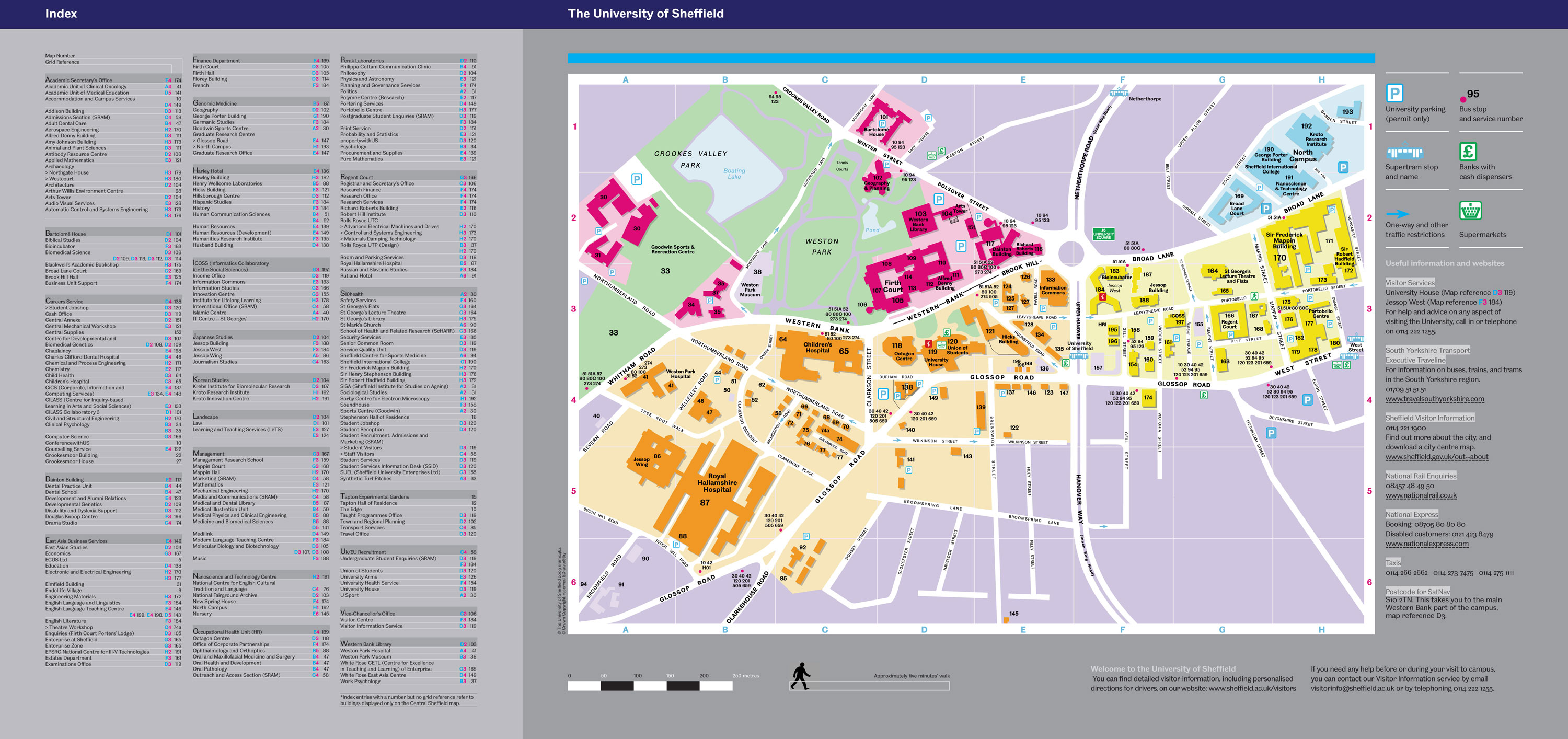The width and height of the screenshot is (1568, 739).
Task: Click the Welcome to the University of Sheffield heading
Action: pyautogui.click(x=1162, y=668)
